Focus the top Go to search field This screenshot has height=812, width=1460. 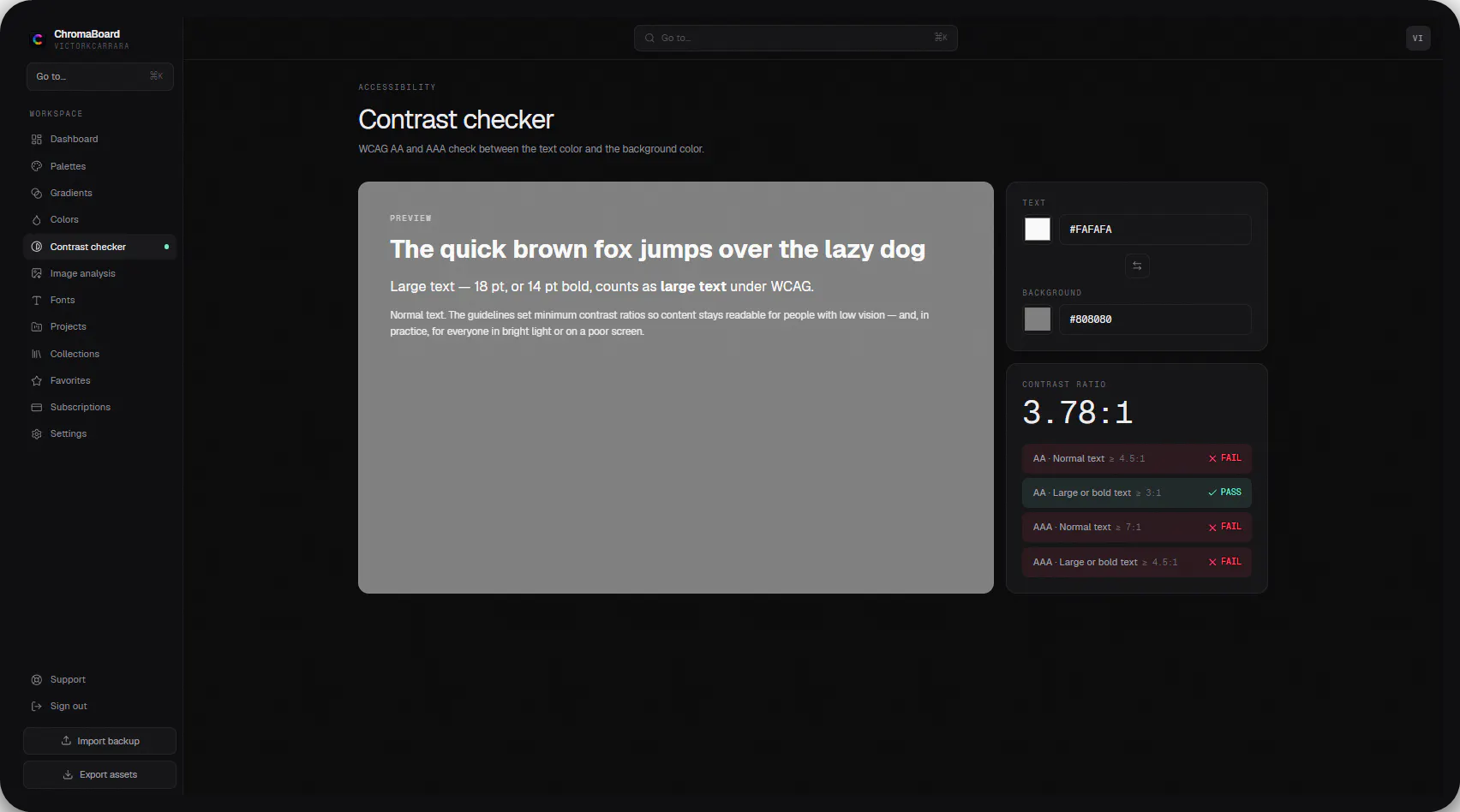(796, 38)
